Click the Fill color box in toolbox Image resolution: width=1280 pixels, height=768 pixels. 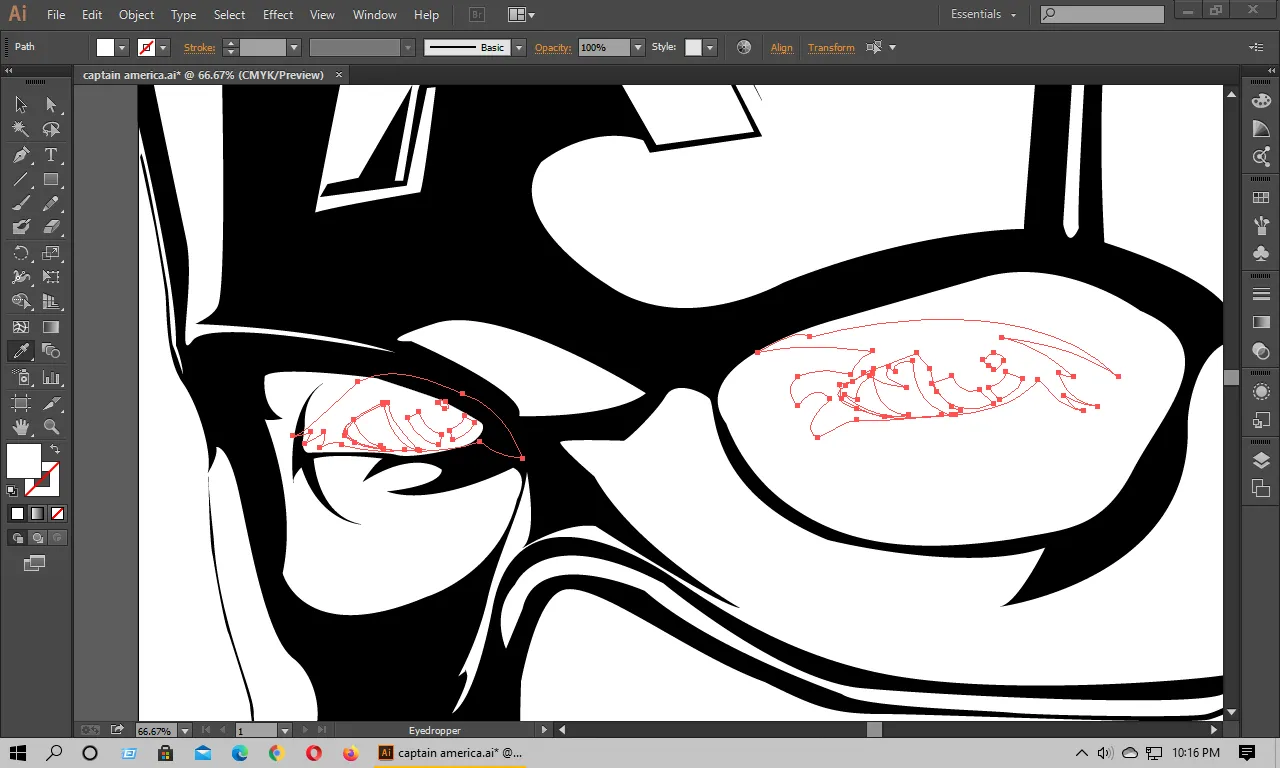point(24,461)
